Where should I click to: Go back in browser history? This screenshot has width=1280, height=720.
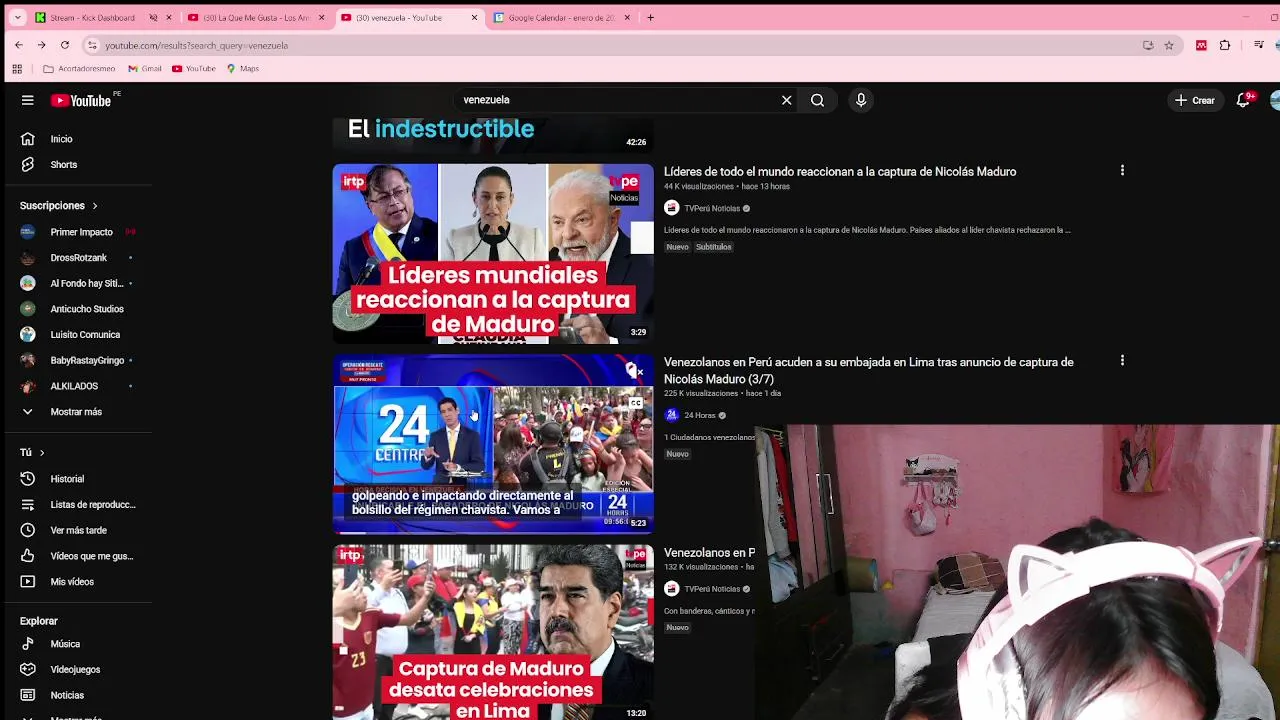click(x=19, y=45)
